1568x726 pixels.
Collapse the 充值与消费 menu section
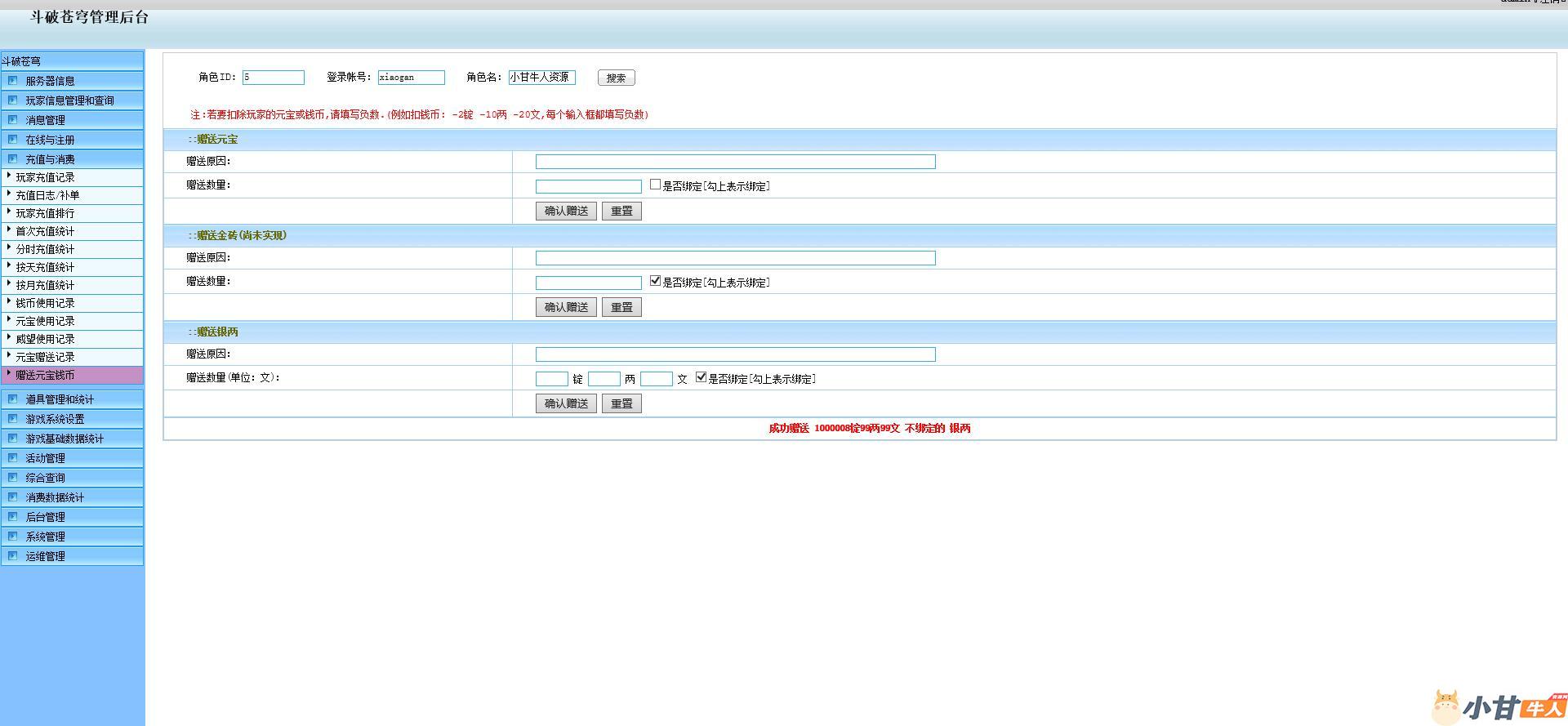[x=50, y=159]
